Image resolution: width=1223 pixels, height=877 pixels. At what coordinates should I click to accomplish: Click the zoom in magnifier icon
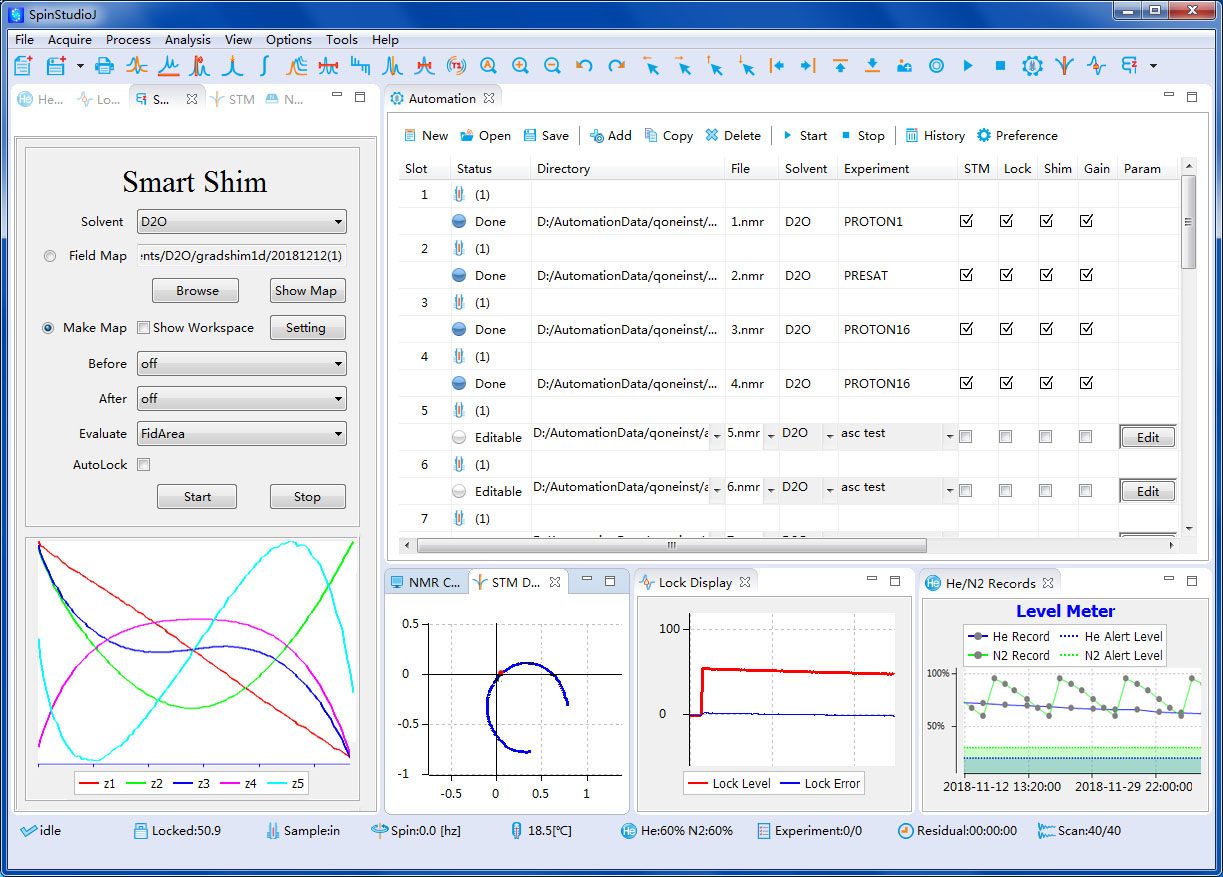click(x=520, y=66)
